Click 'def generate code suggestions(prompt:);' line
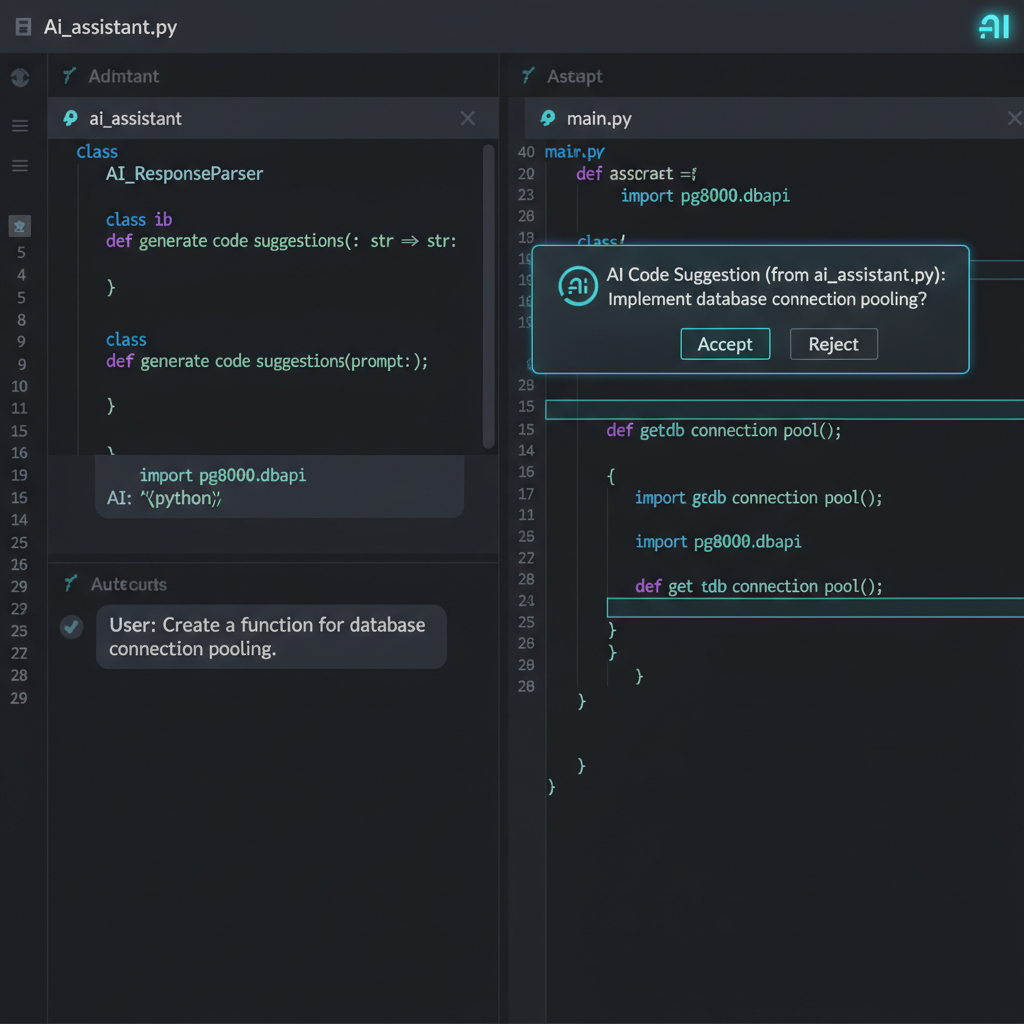Image resolution: width=1024 pixels, height=1024 pixels. [267, 361]
